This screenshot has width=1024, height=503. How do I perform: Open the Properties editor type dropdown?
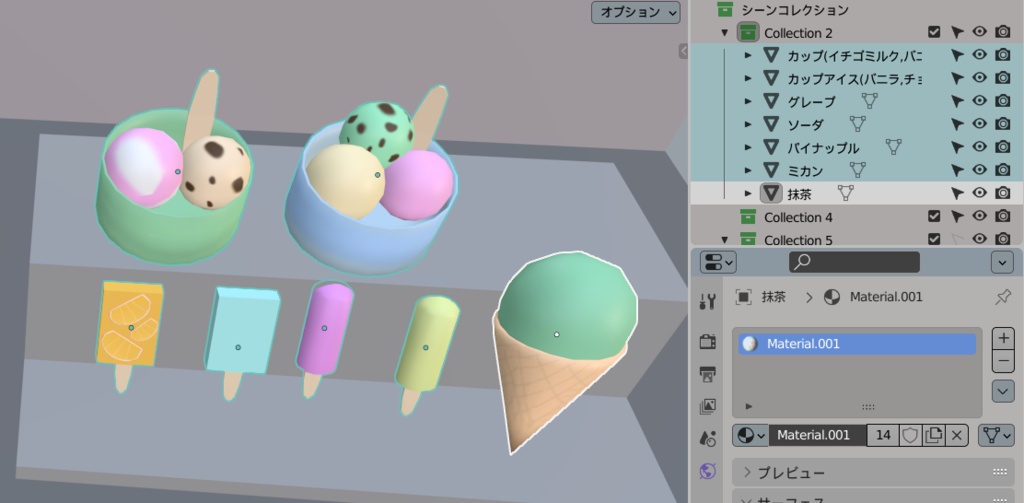point(718,263)
